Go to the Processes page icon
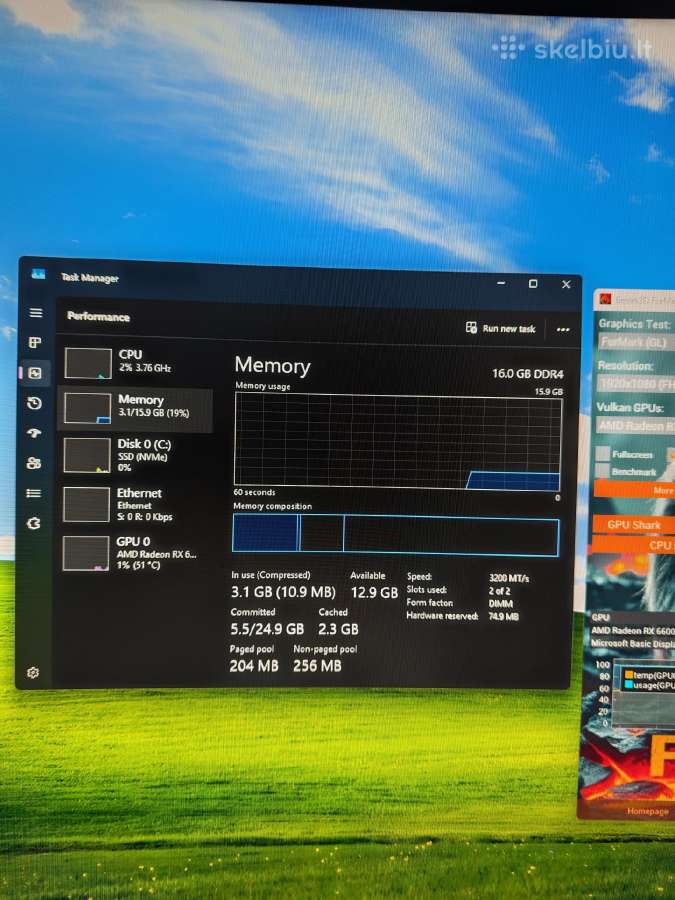This screenshot has width=675, height=900. pyautogui.click(x=34, y=343)
